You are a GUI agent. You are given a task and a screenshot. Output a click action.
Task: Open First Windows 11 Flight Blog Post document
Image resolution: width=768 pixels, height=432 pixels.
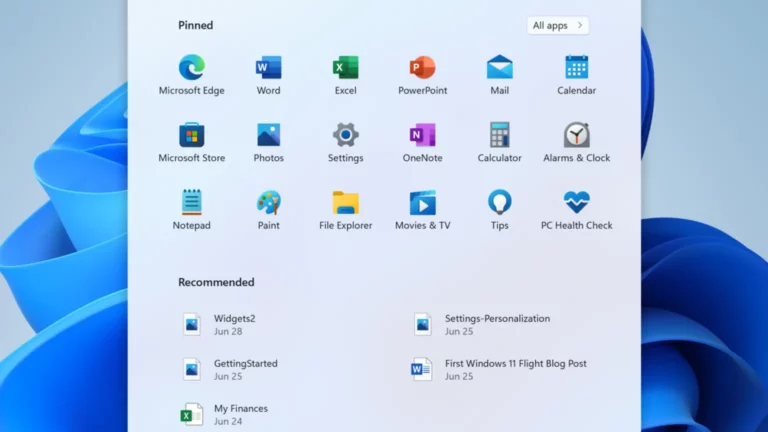pos(499,369)
